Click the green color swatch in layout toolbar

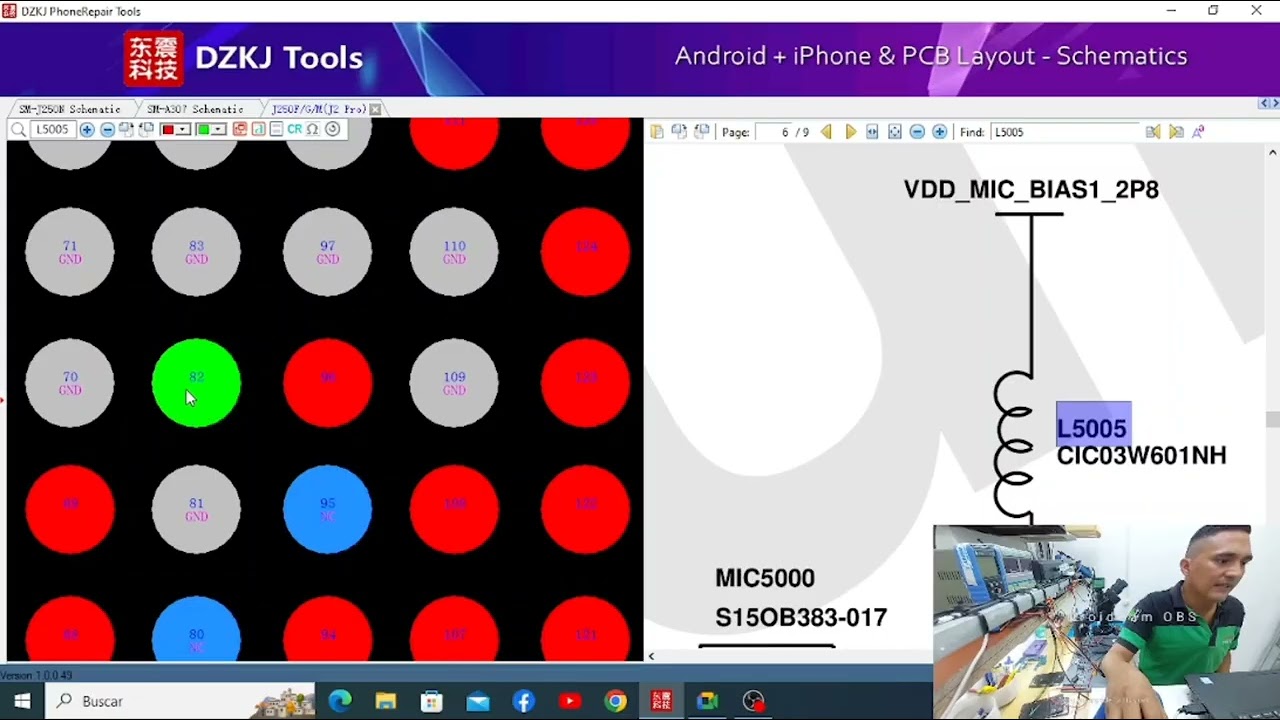tap(204, 130)
